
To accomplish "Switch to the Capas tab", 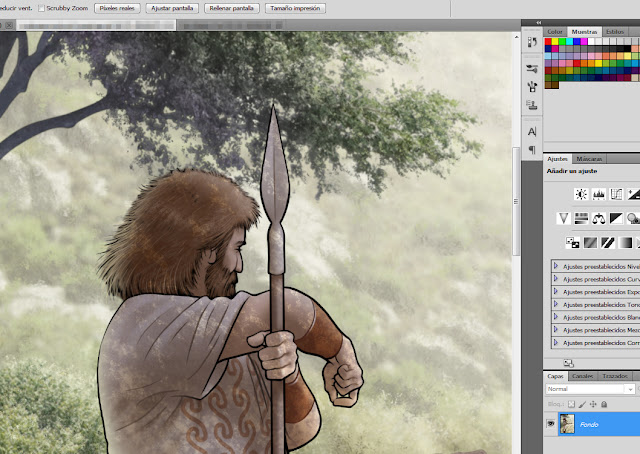I will point(555,376).
